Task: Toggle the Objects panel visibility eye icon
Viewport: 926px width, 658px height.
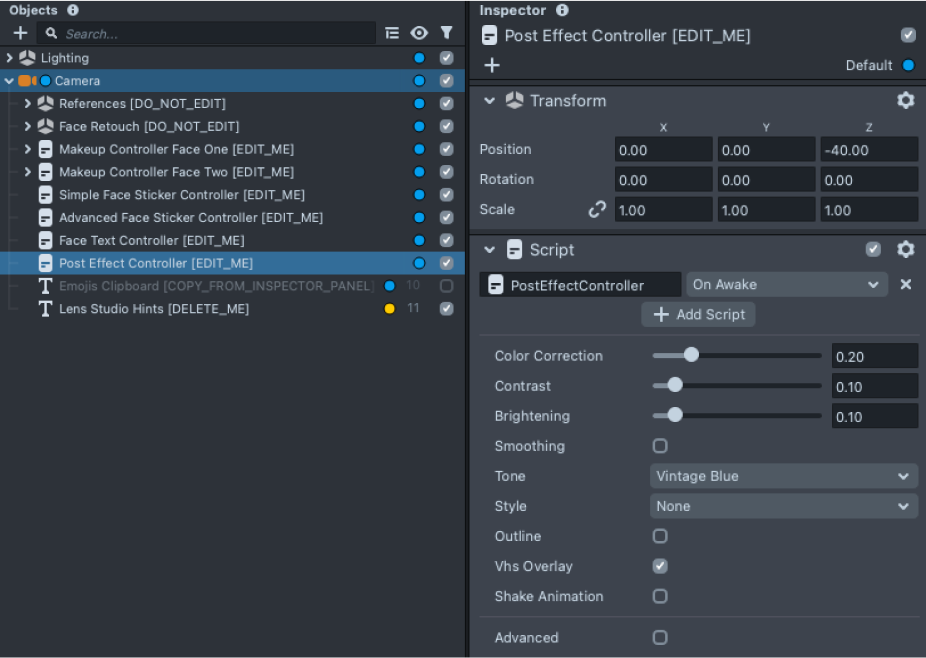Action: coord(419,33)
